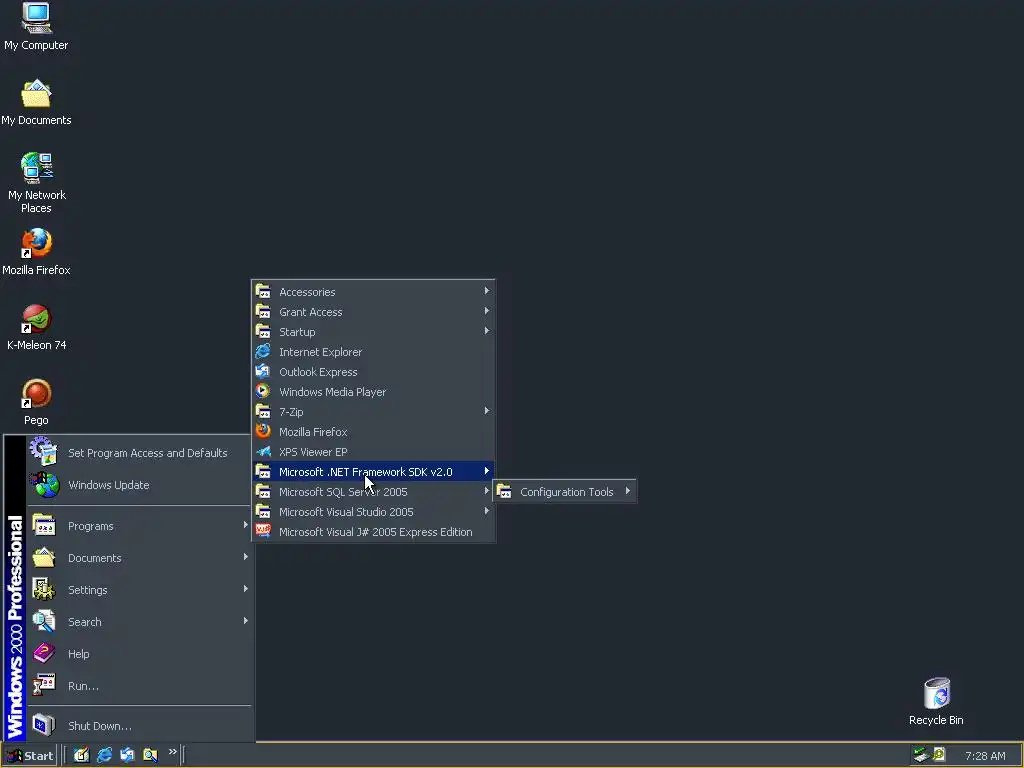
Task: Launch Outlook Express from the quick launch bar
Action: click(127, 755)
